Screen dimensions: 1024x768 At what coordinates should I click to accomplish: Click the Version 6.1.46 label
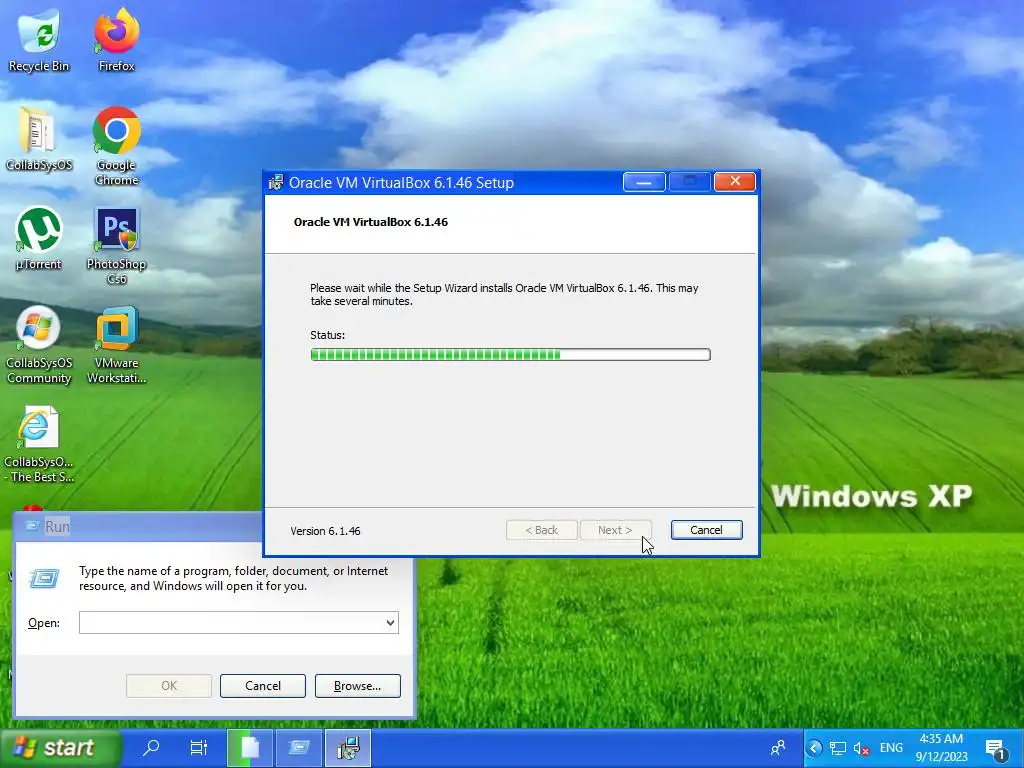tap(325, 531)
